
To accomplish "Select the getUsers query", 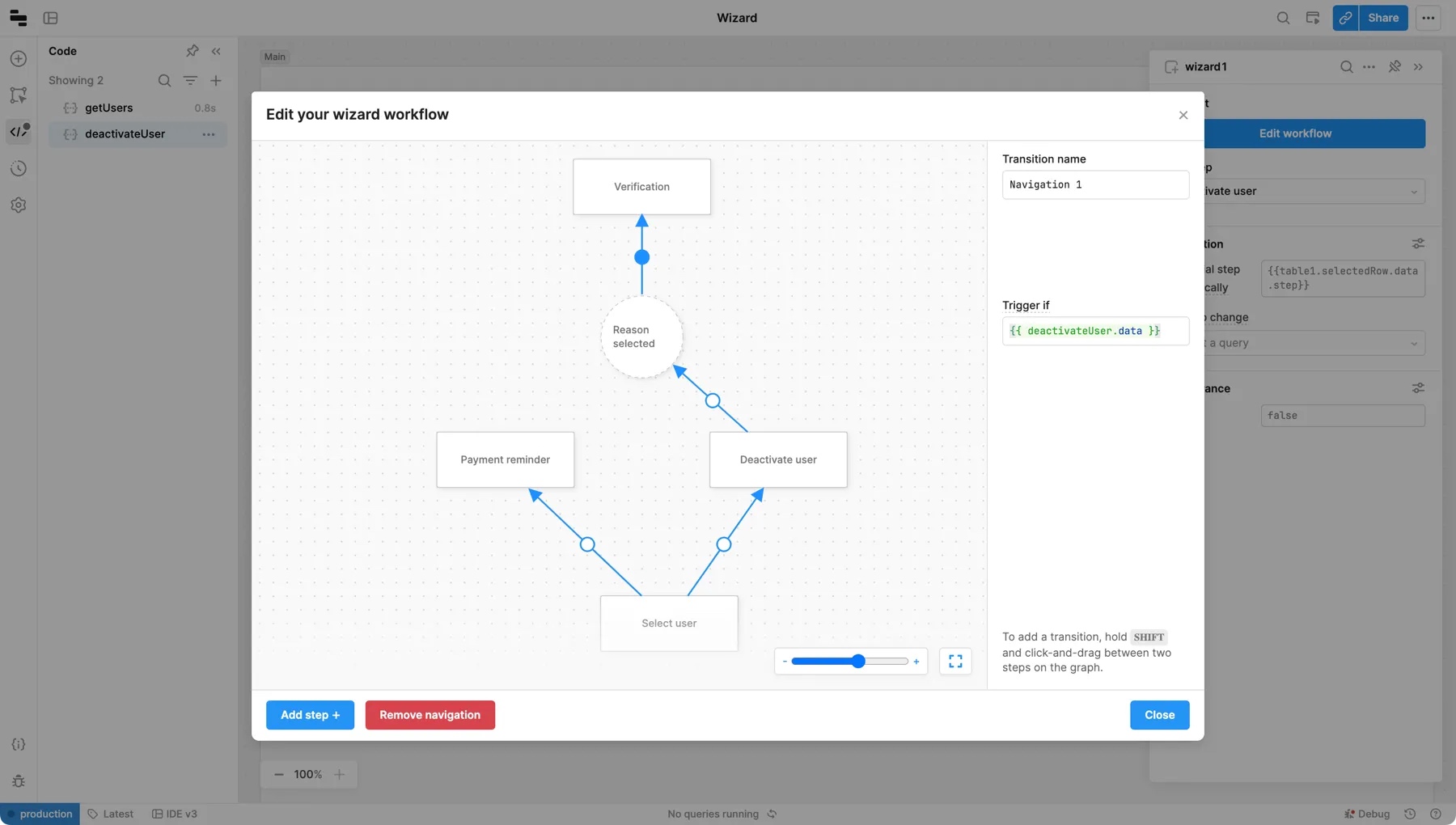I will coord(109,108).
